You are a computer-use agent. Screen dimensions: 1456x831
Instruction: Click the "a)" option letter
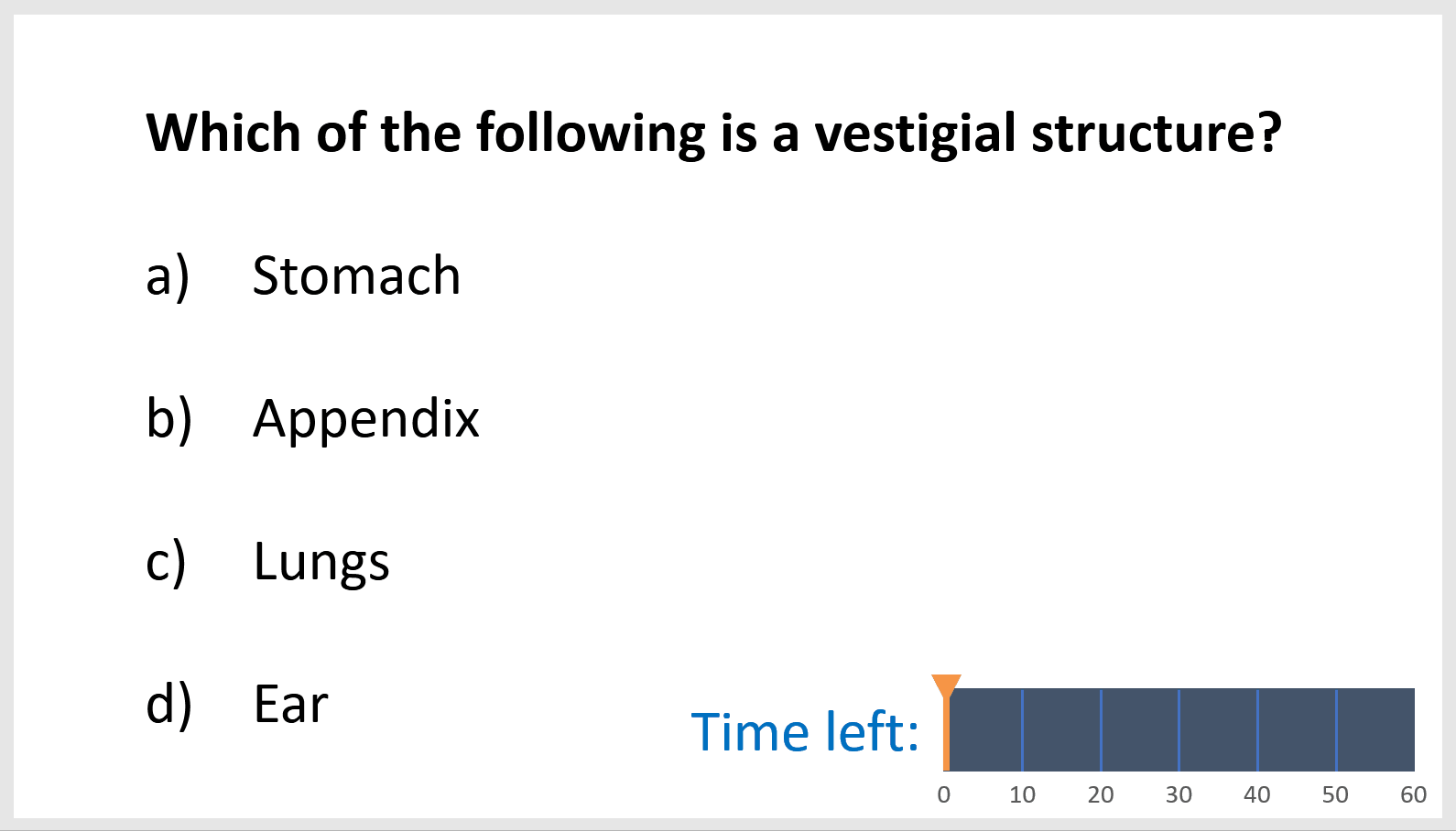(x=168, y=275)
